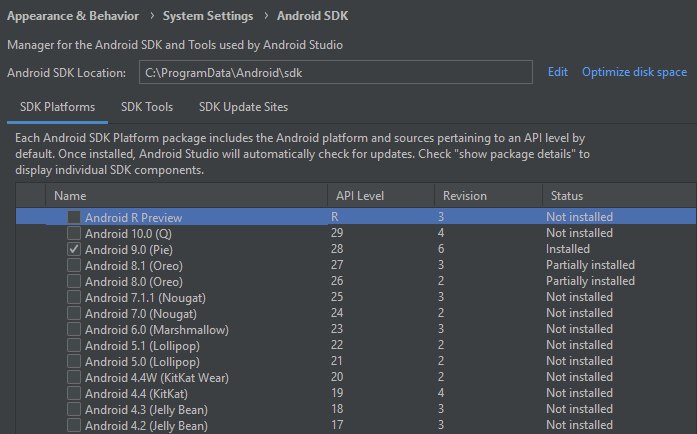Sort by the Revision column header
Screen dimensions: 697x434
488,196
